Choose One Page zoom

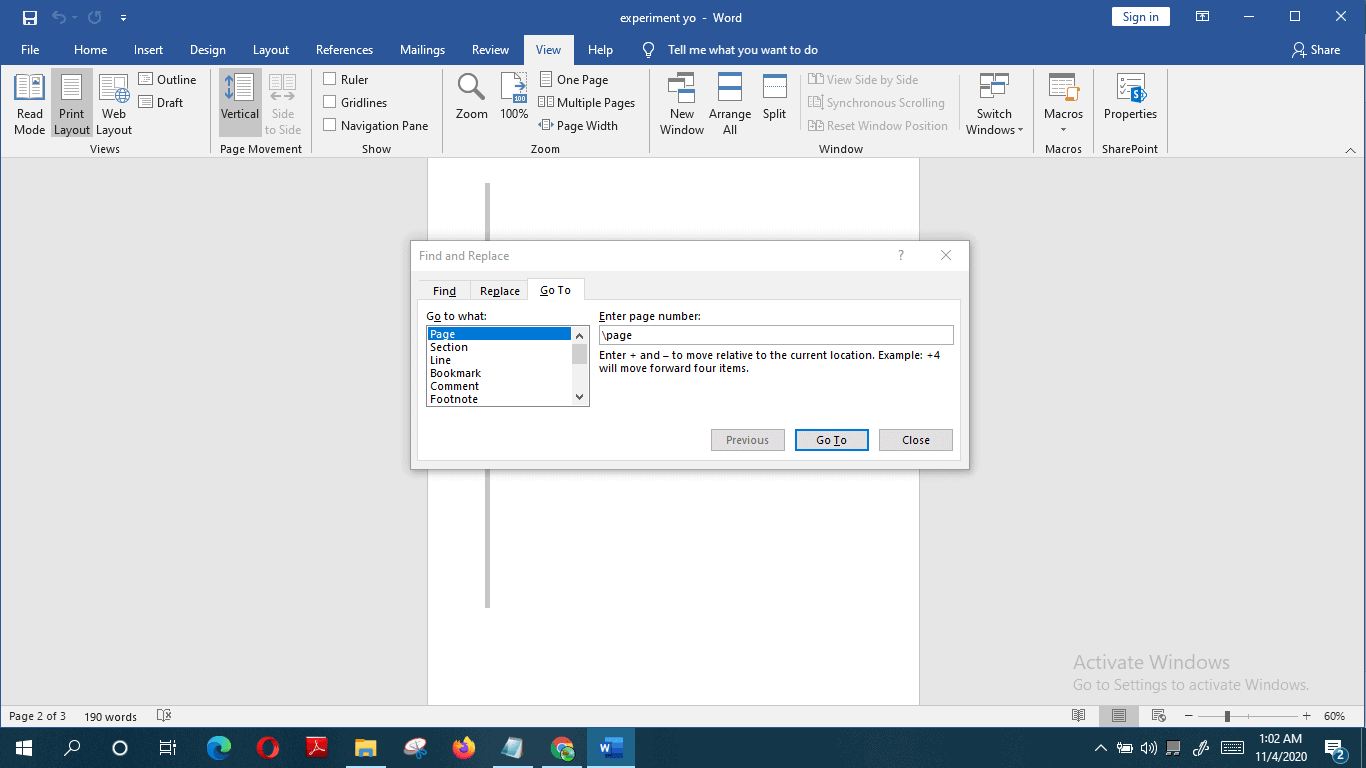[x=574, y=79]
